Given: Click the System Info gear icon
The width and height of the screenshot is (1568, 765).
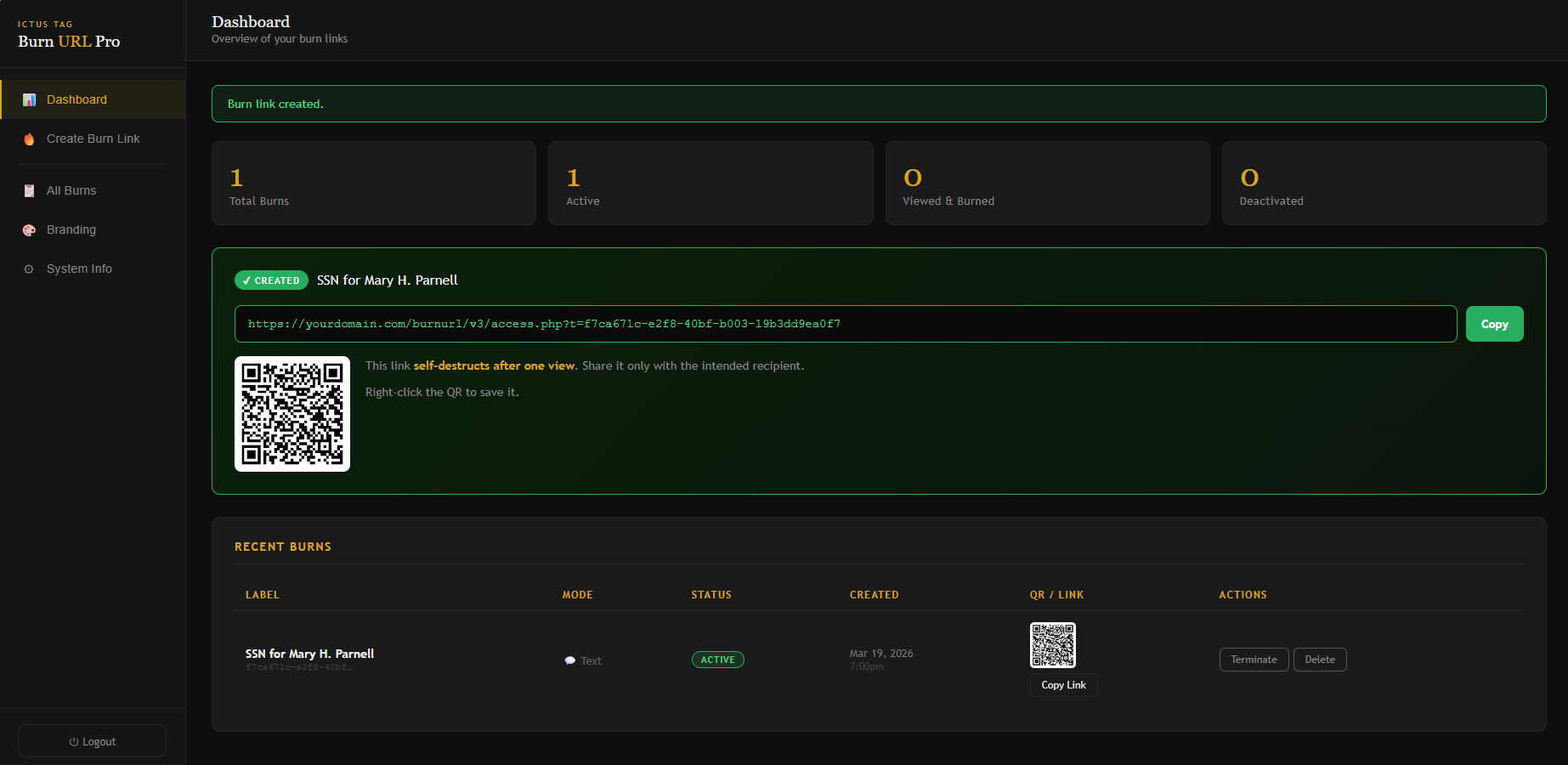Looking at the screenshot, I should [29, 269].
